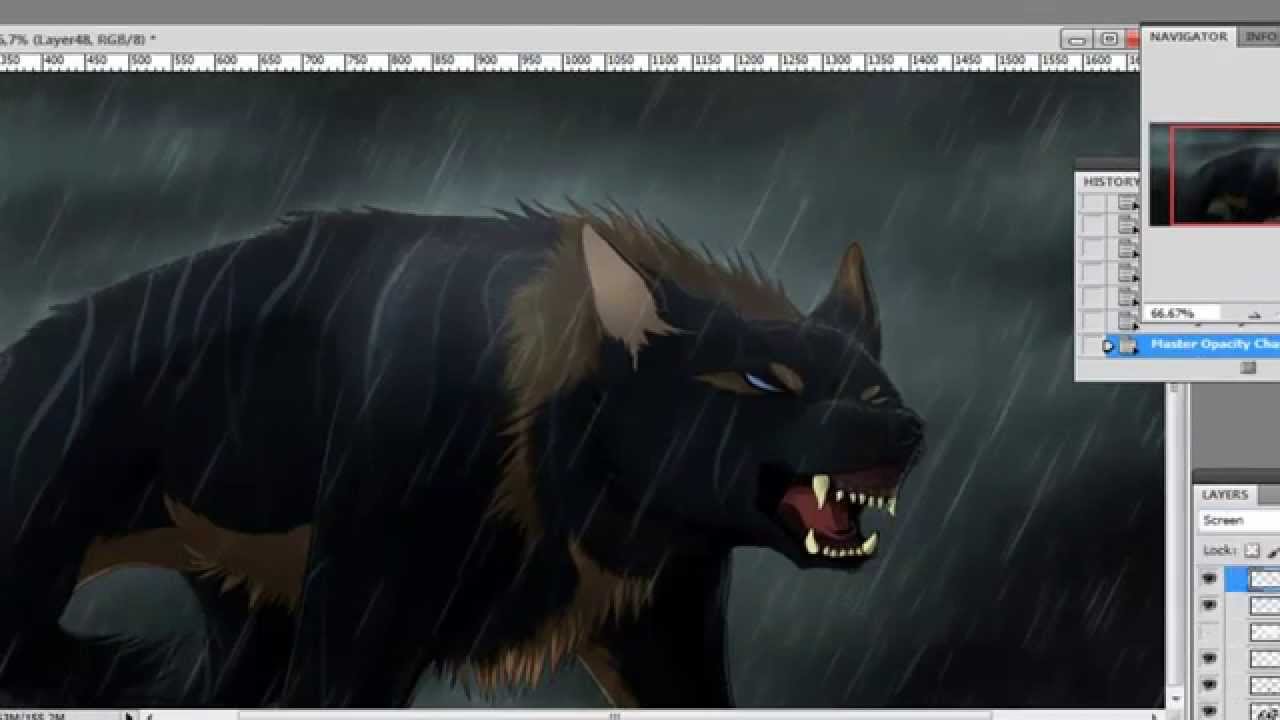The width and height of the screenshot is (1280, 720).
Task: Restore down the document window
Action: [x=1108, y=40]
